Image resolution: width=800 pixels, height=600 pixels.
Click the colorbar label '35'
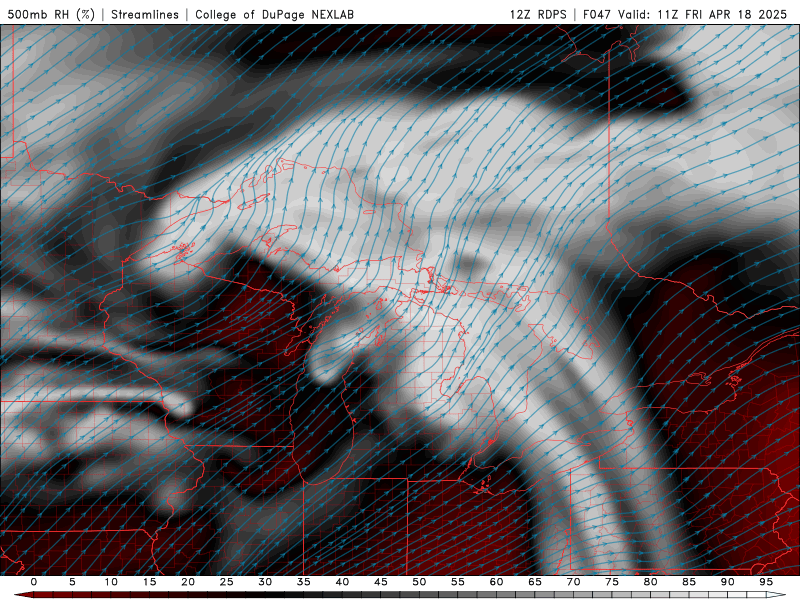(x=304, y=582)
